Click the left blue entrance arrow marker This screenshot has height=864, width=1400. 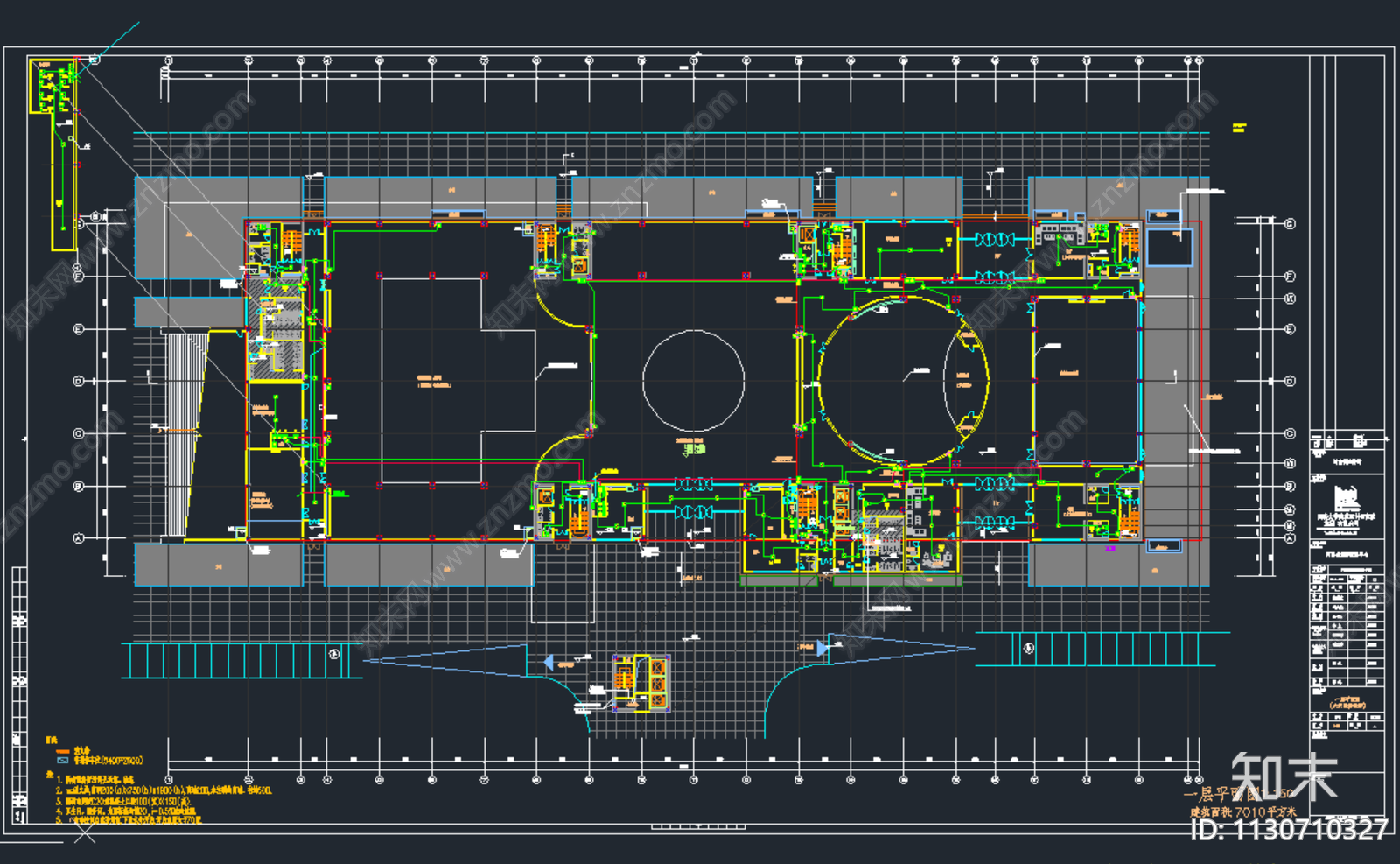click(549, 663)
